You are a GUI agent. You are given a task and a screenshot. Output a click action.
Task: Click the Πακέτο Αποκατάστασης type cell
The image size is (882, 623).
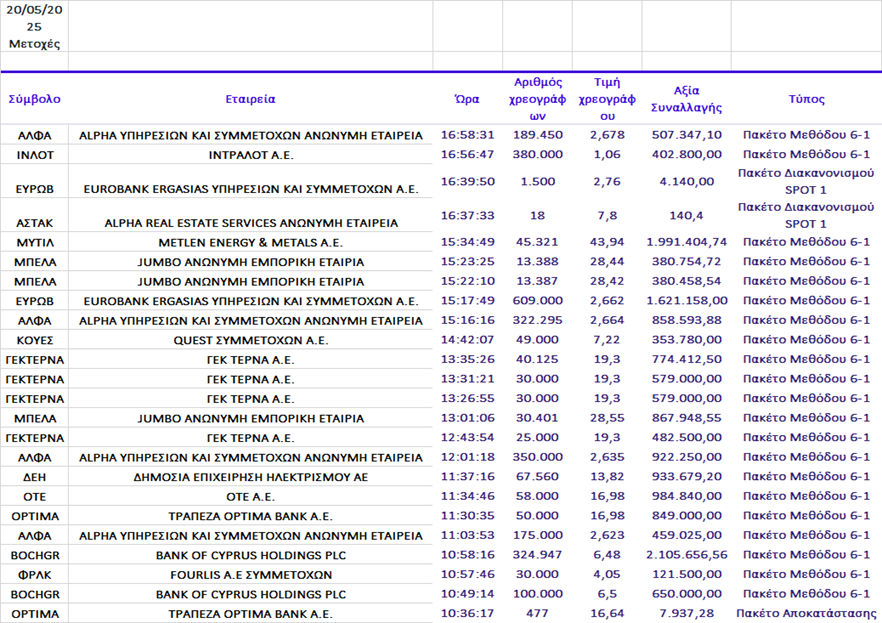806,613
